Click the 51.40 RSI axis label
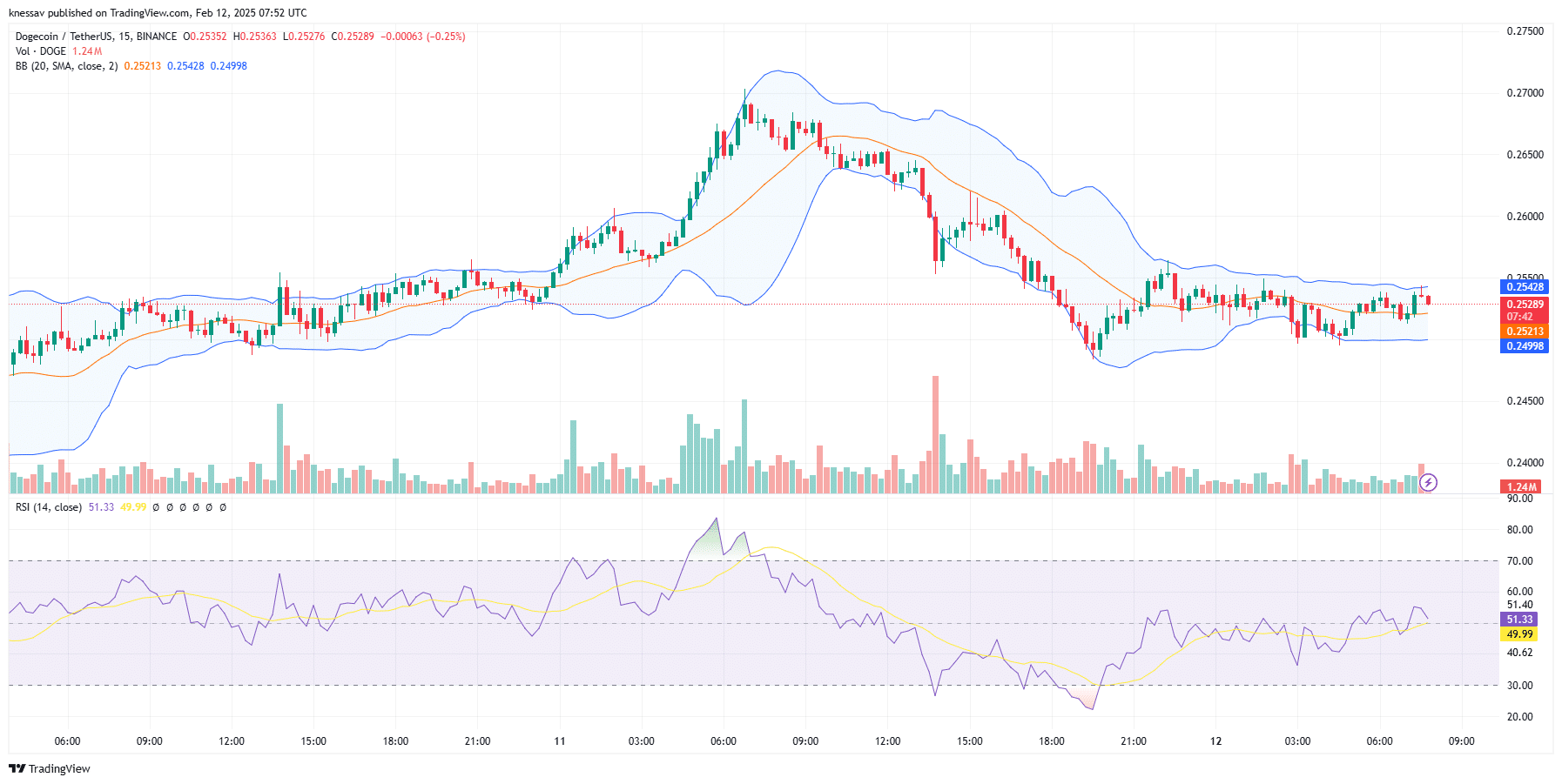The width and height of the screenshot is (1562, 784). point(1520,605)
